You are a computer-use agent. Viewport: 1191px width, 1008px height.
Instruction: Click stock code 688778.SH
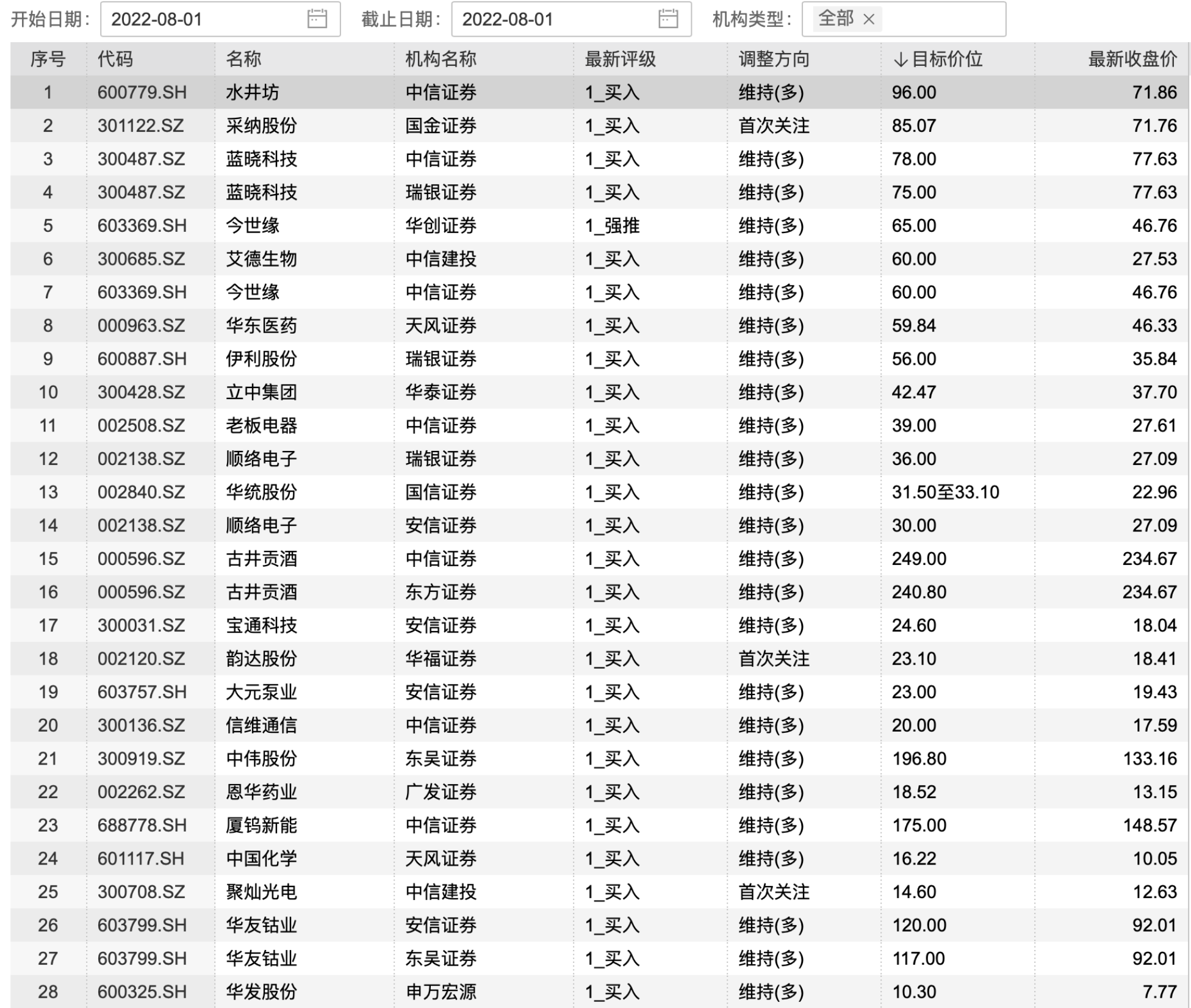tap(142, 826)
